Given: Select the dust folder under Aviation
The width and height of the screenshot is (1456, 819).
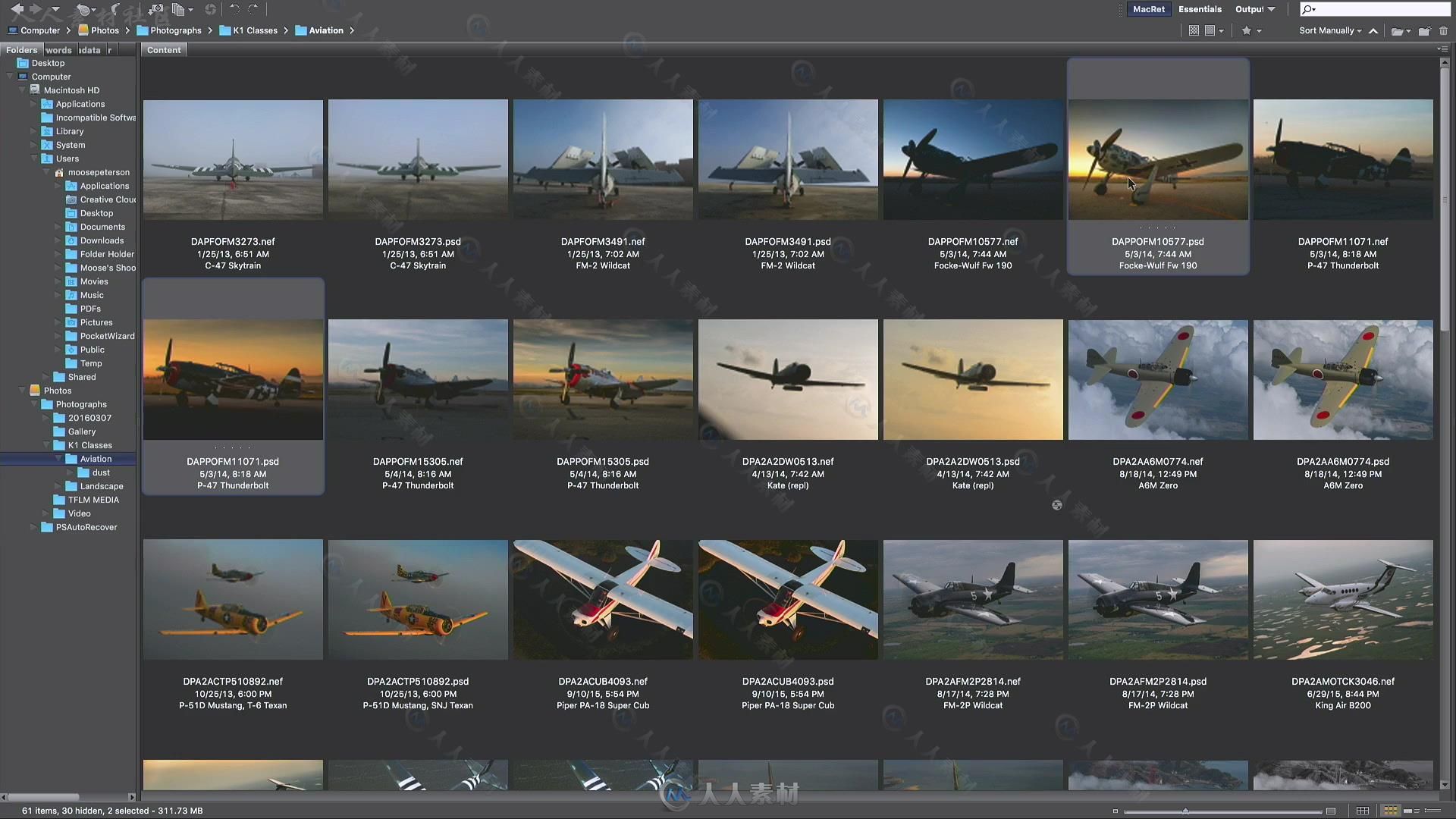Looking at the screenshot, I should pyautogui.click(x=94, y=472).
